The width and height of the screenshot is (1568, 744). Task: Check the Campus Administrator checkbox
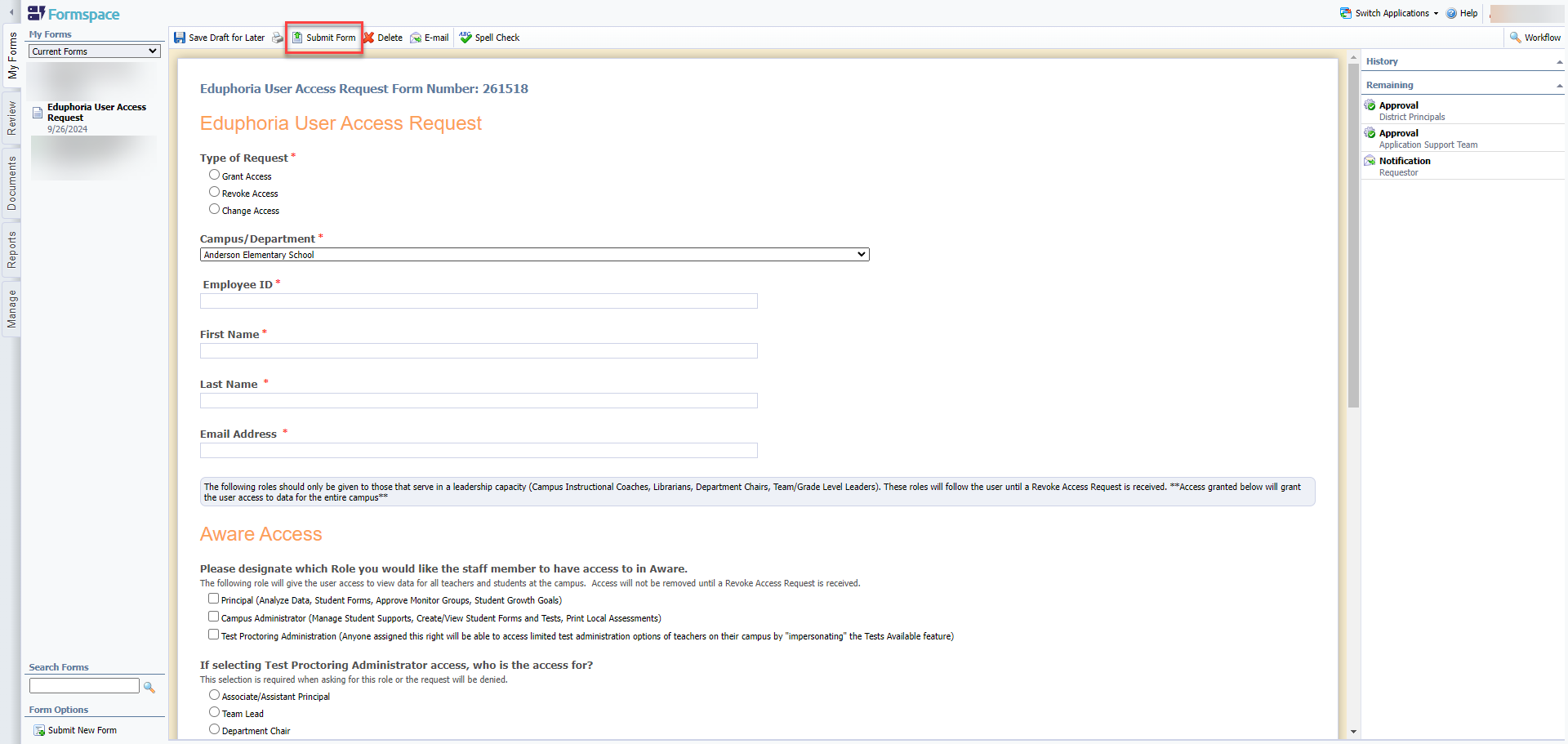point(213,617)
